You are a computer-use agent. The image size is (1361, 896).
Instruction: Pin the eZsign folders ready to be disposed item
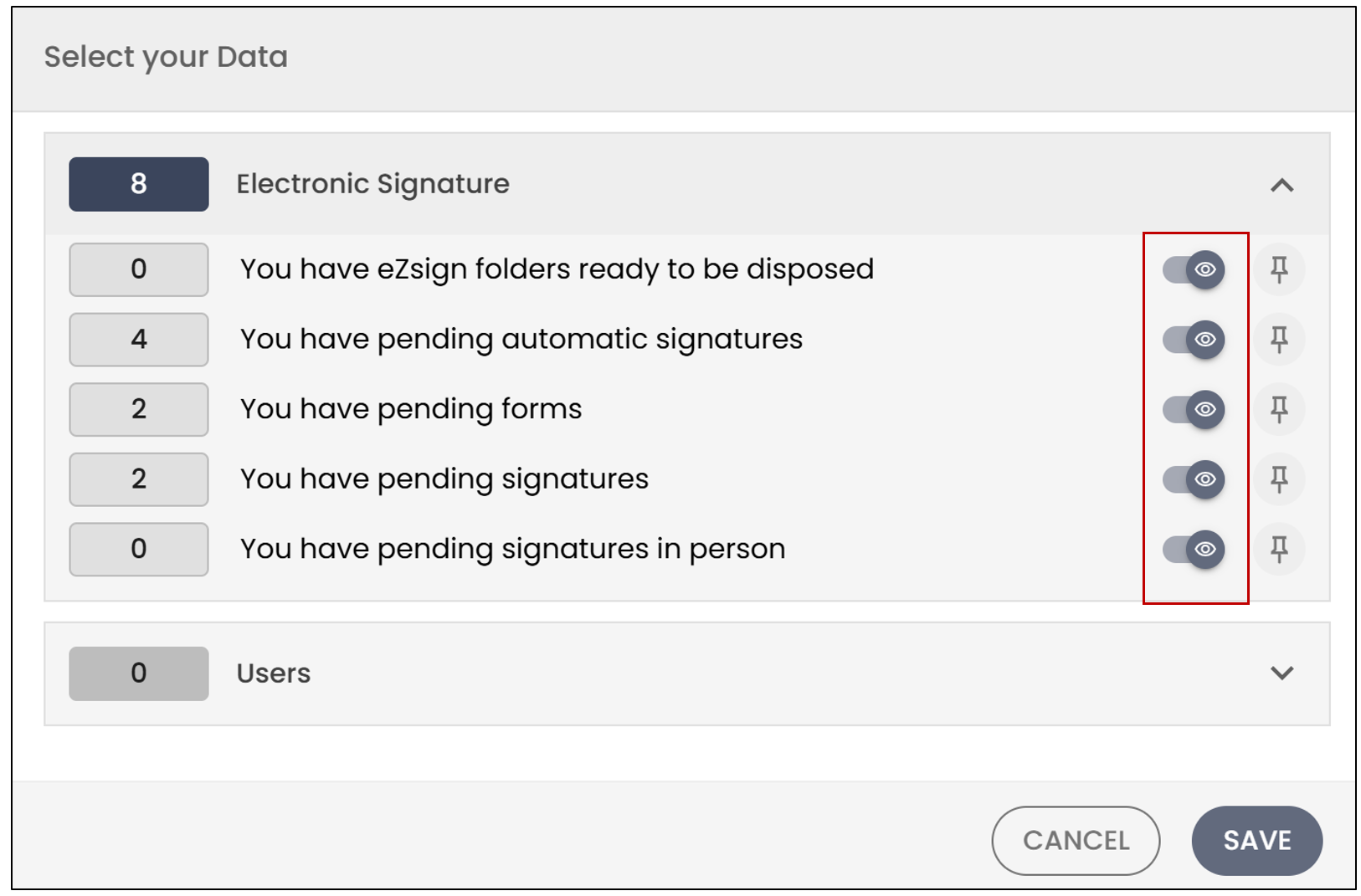click(1279, 269)
